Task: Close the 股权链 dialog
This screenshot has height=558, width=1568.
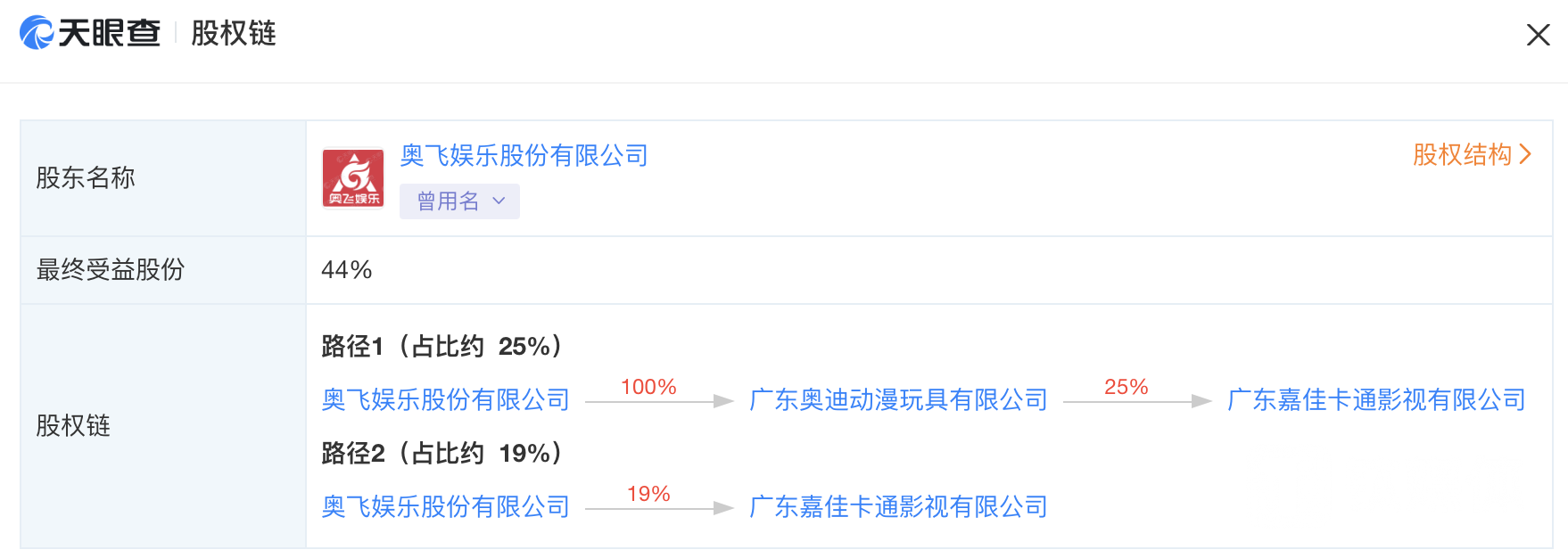Action: (1538, 35)
